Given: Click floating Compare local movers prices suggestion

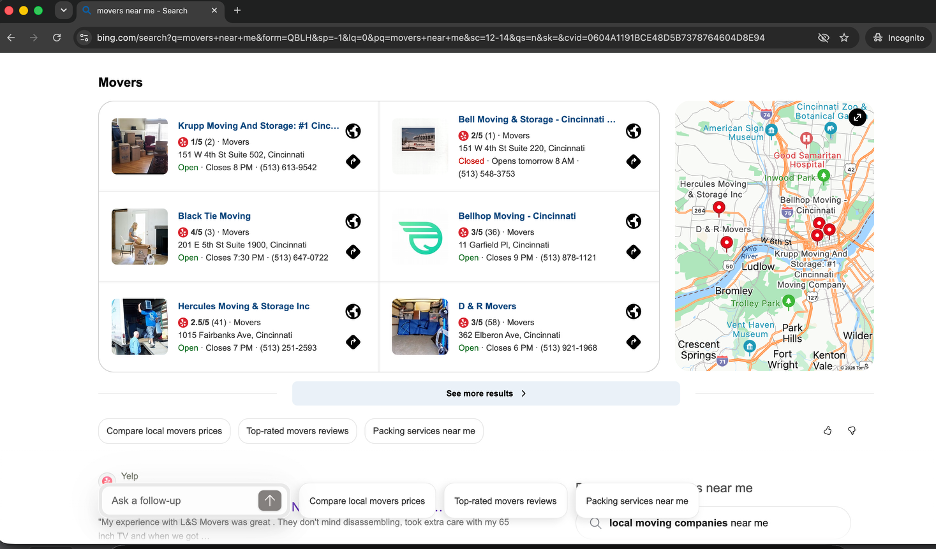Looking at the screenshot, I should coord(367,501).
